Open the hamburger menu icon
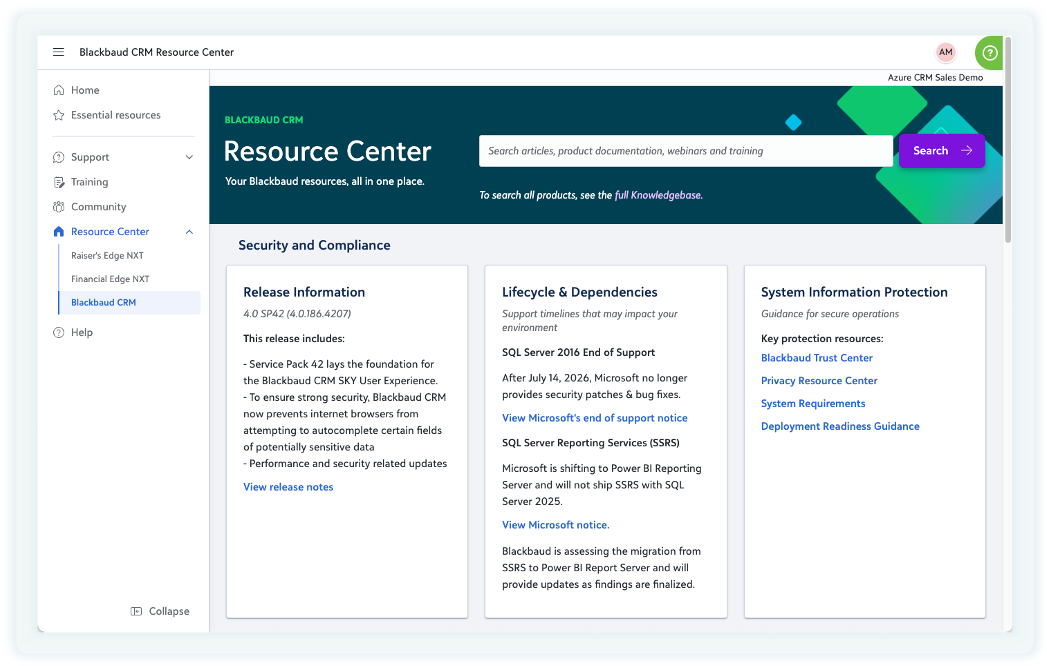This screenshot has height=666, width=1047. coord(59,52)
